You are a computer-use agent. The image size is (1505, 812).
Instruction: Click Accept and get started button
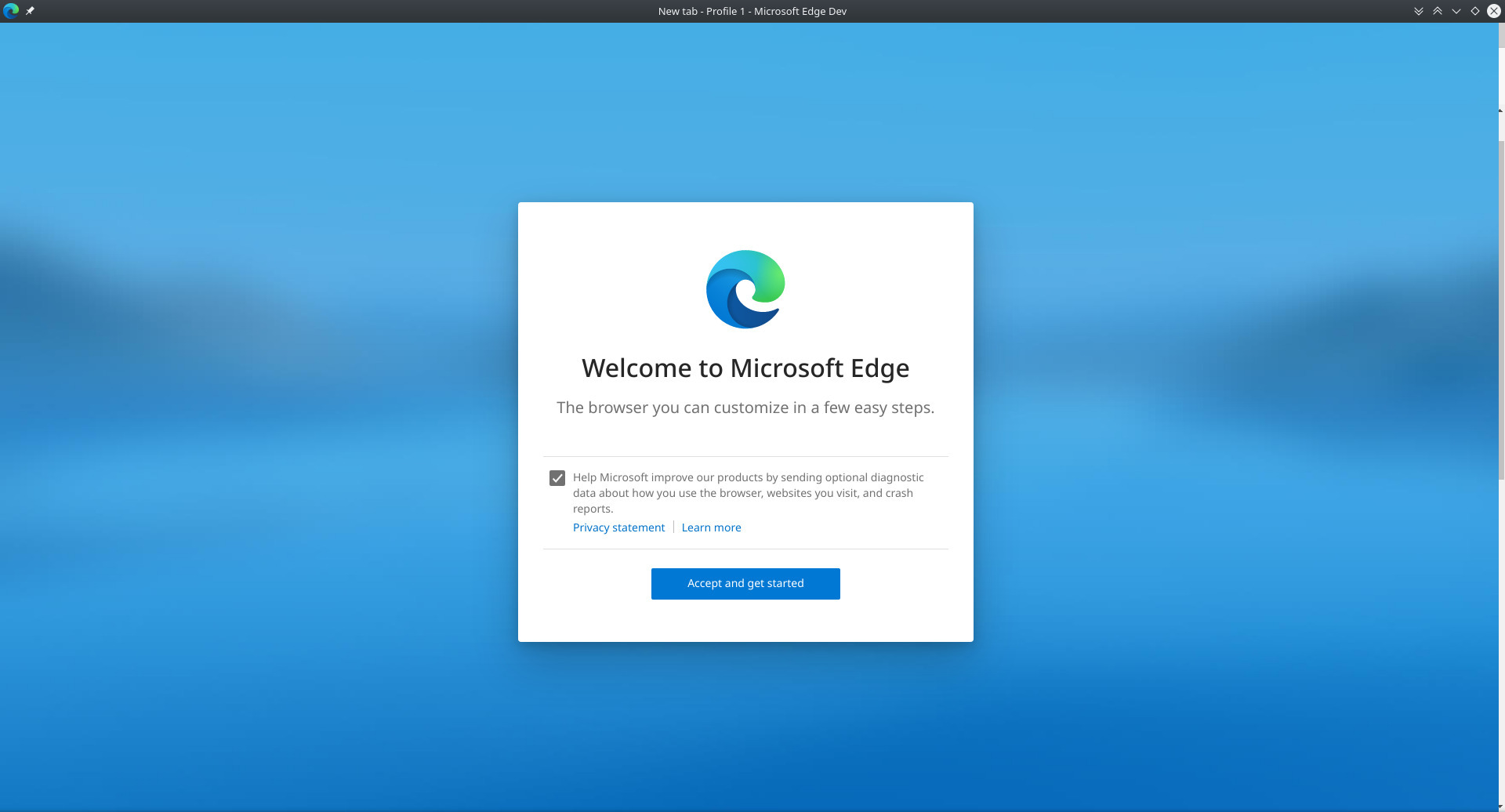coord(745,584)
